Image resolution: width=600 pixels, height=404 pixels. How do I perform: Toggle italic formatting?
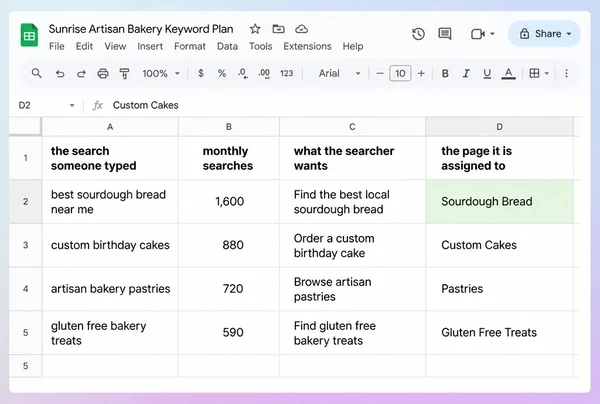click(x=466, y=73)
